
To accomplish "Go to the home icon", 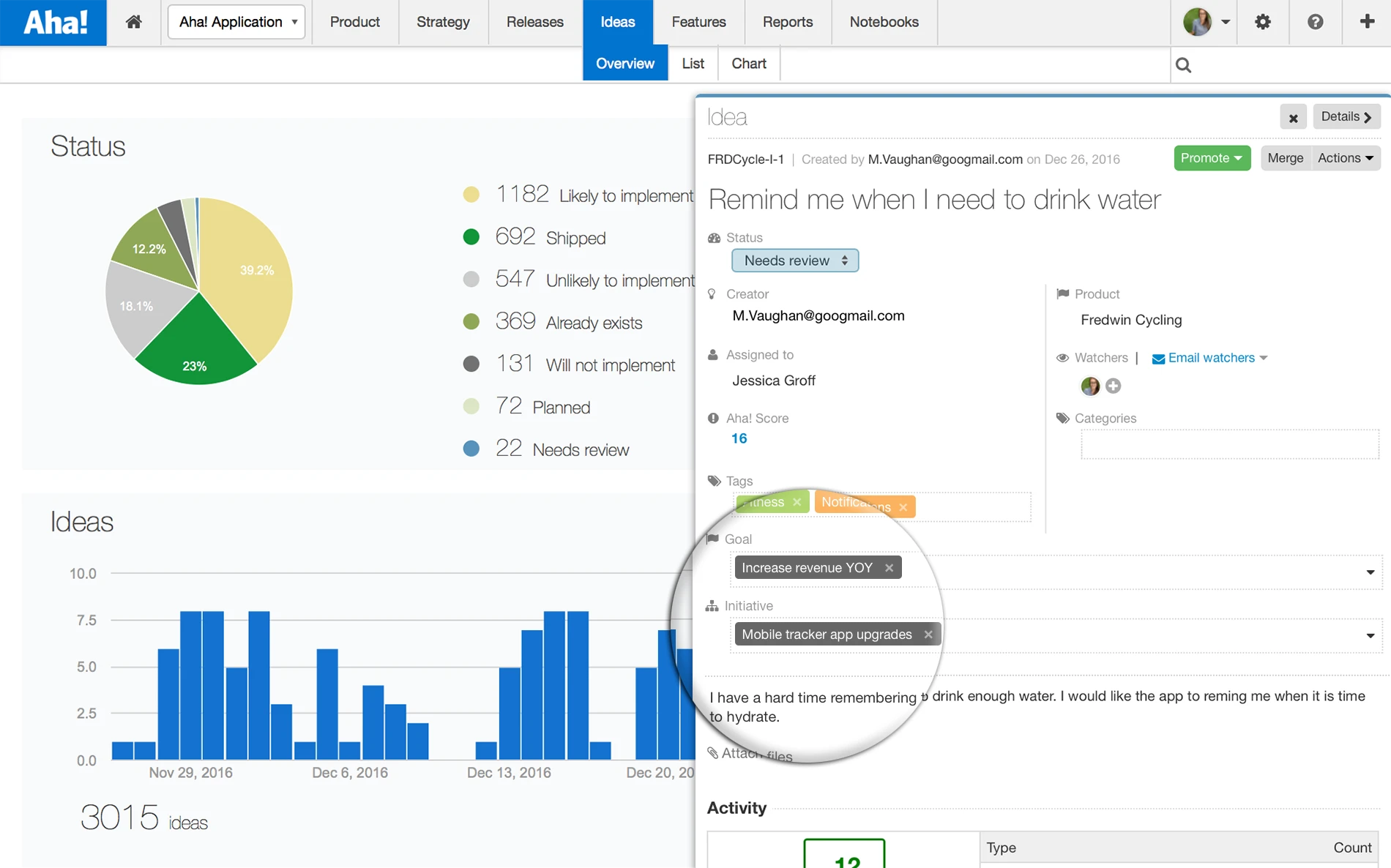I will [x=133, y=22].
